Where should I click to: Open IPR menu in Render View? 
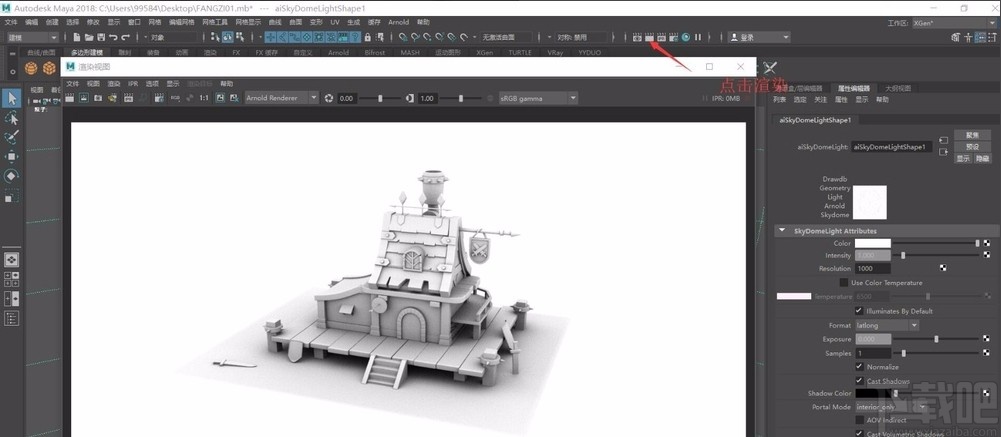tap(133, 84)
